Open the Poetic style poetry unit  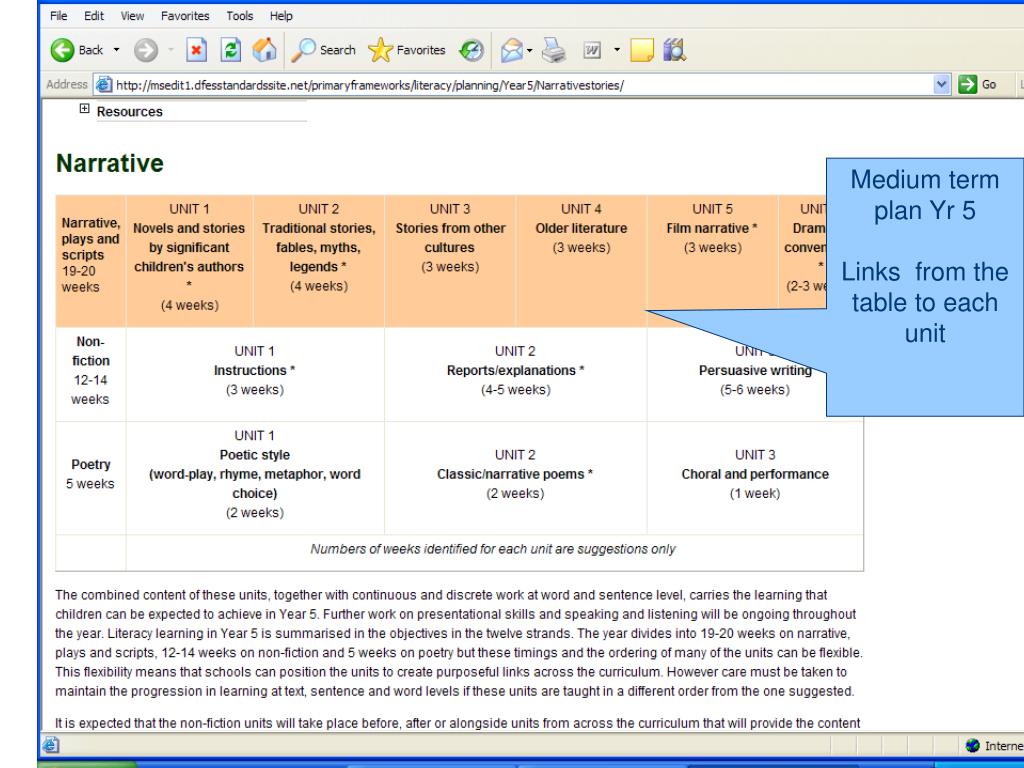255,474
